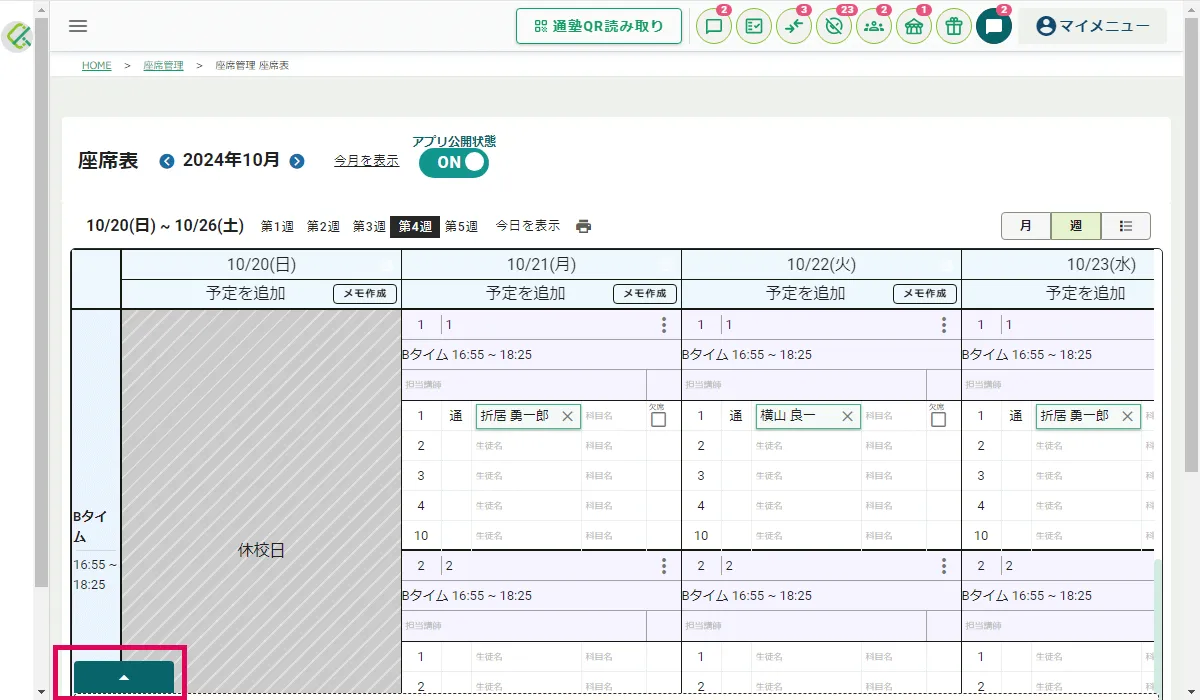Open マイメニュー account menu
The width and height of the screenshot is (1200, 700).
[1092, 26]
